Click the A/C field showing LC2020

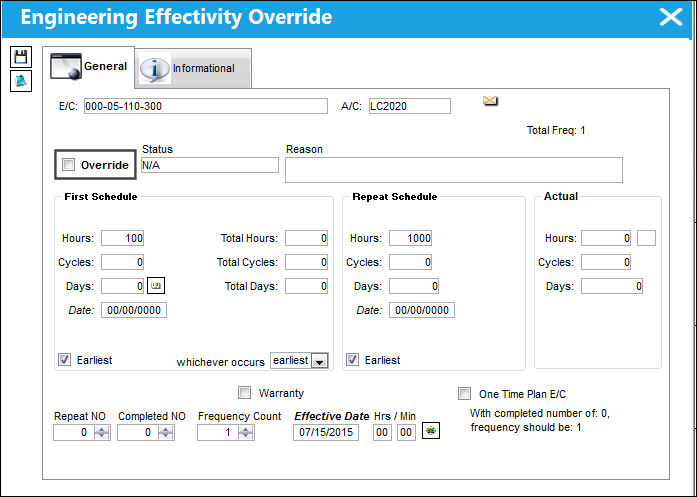[x=409, y=106]
